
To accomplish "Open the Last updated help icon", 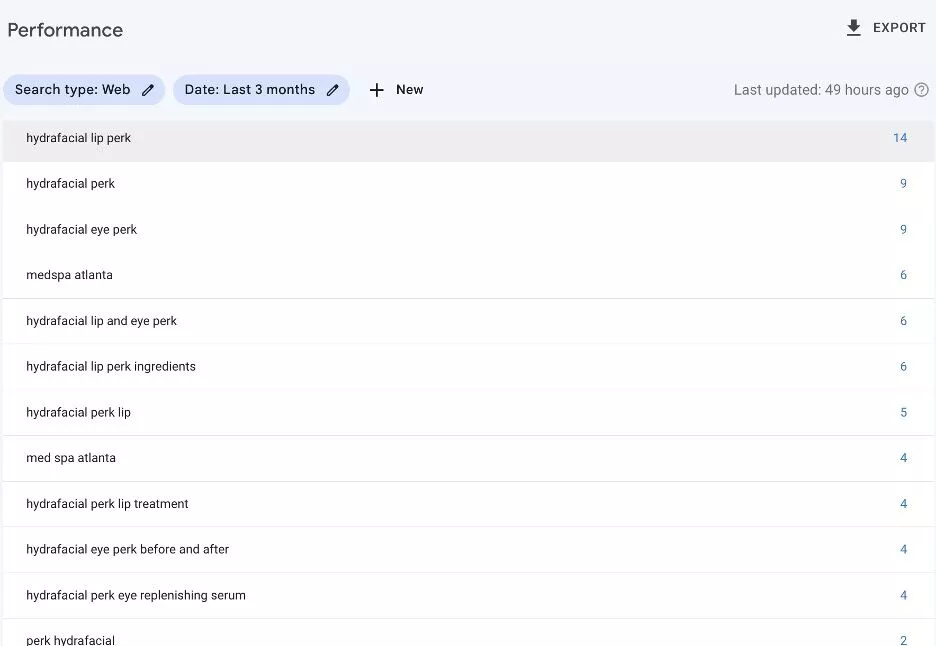I will [x=921, y=90].
